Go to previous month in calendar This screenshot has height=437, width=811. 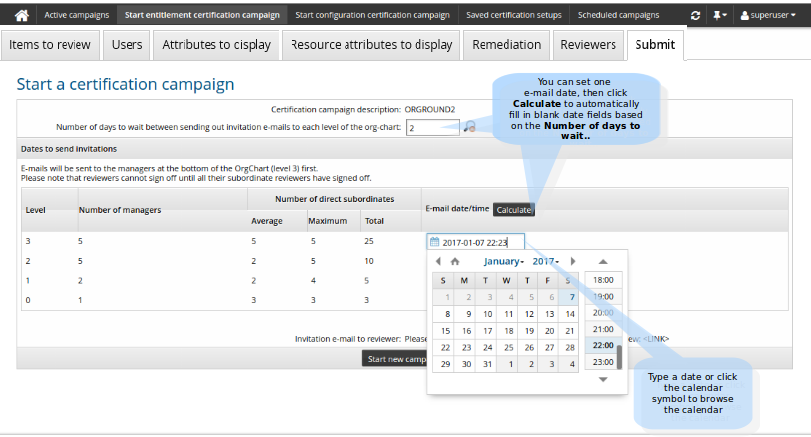(438, 261)
